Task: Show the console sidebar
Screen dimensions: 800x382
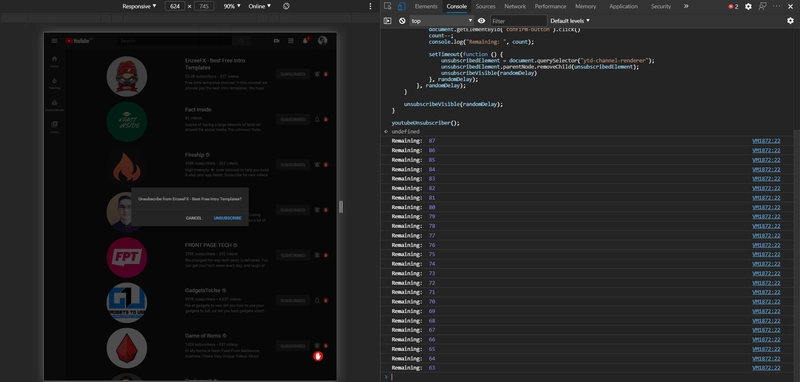Action: [388, 21]
